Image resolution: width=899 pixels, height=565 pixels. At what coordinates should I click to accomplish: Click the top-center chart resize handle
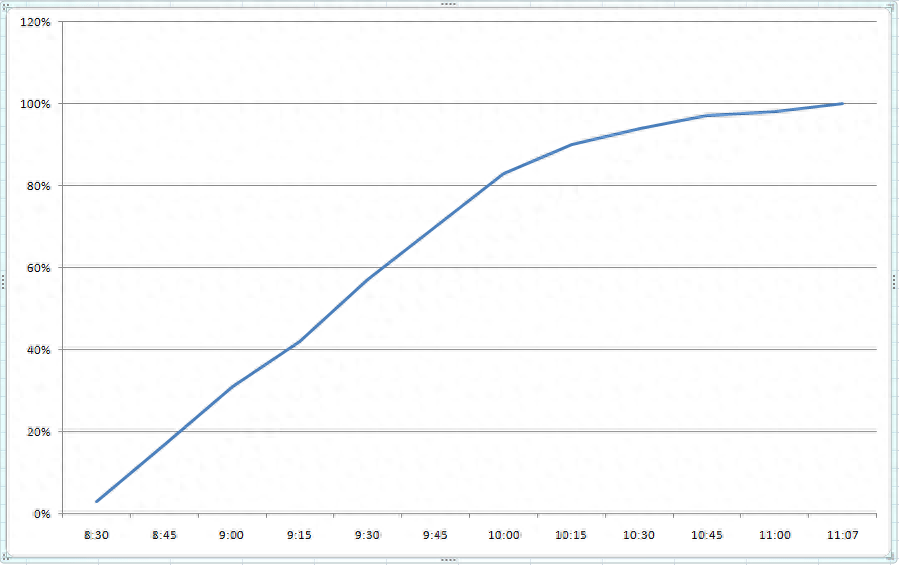pyautogui.click(x=447, y=4)
